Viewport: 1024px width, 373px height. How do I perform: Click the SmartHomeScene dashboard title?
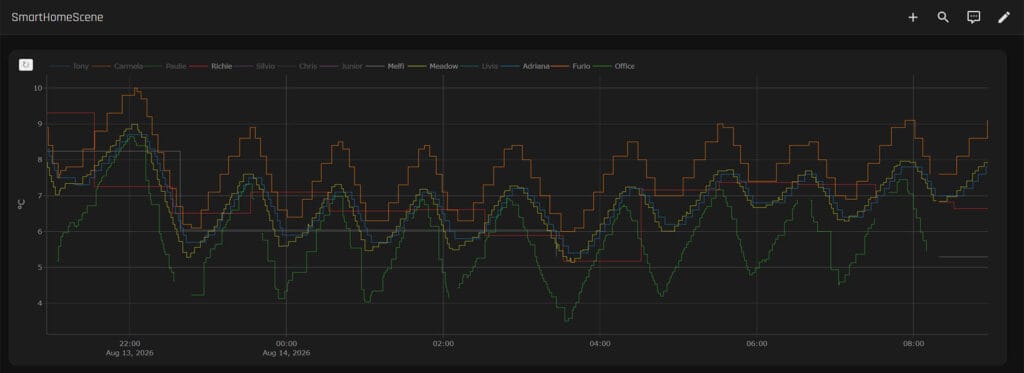click(x=57, y=18)
